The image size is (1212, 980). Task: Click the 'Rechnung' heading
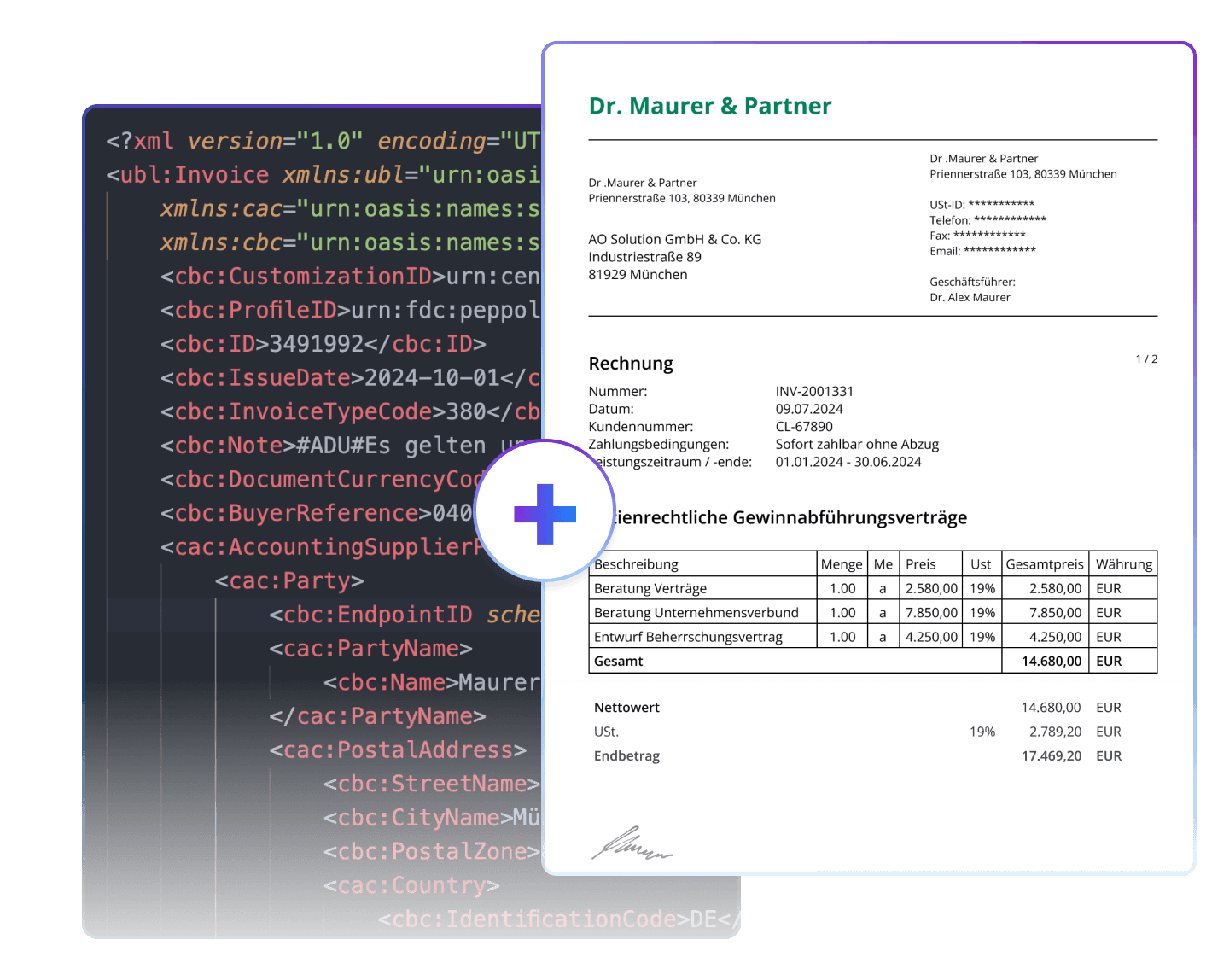(x=631, y=364)
